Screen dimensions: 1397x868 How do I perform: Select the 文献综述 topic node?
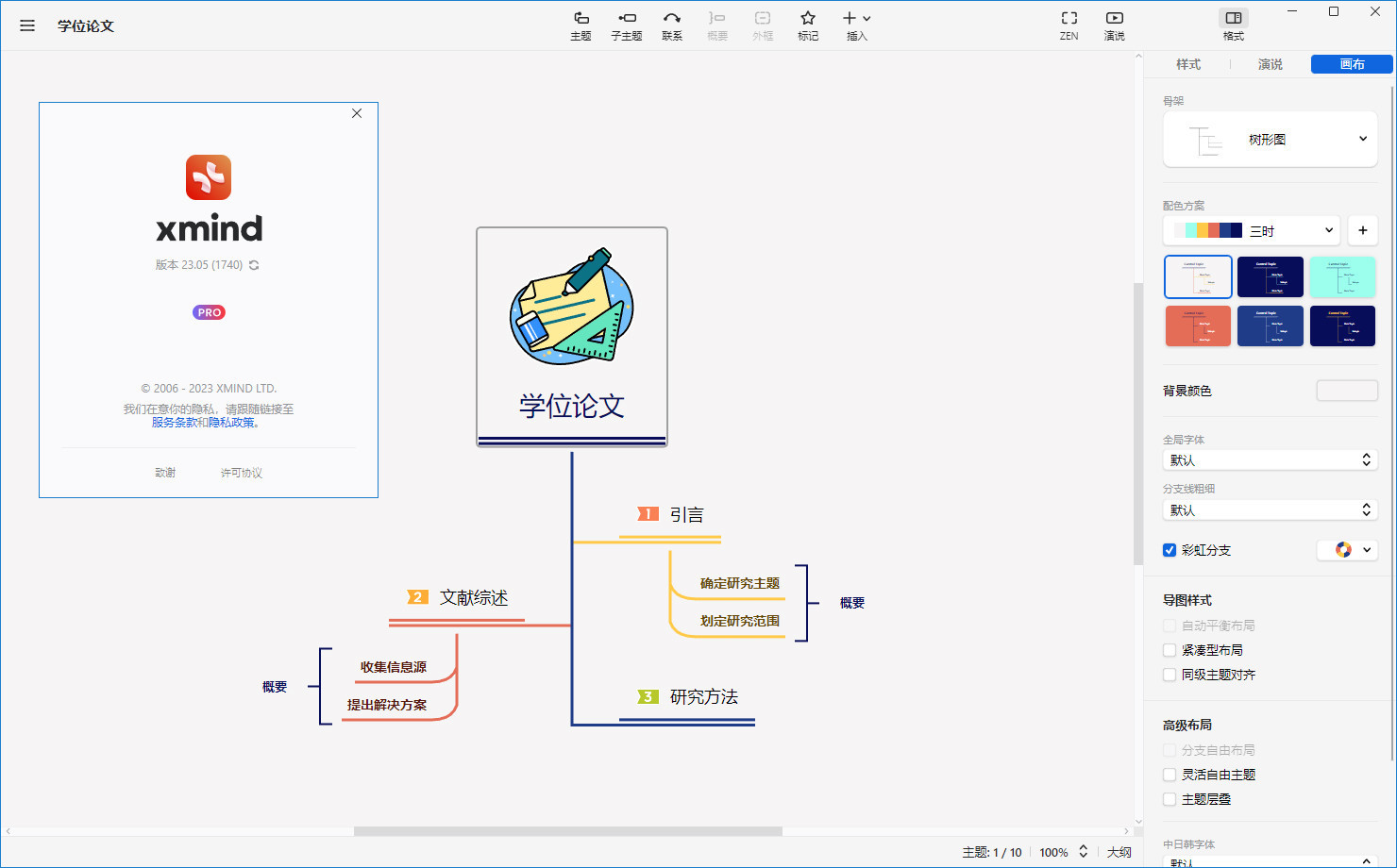(x=474, y=598)
